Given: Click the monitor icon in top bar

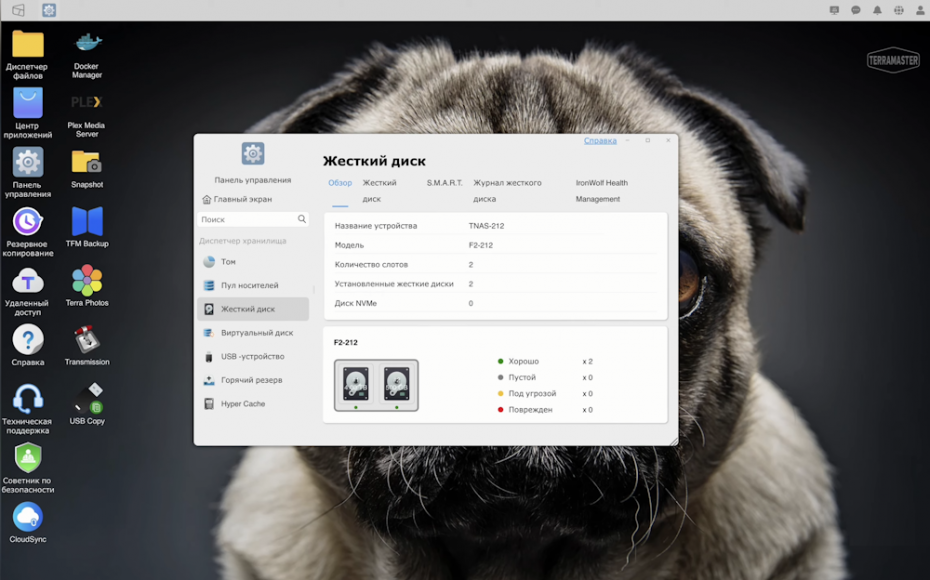Looking at the screenshot, I should point(835,10).
